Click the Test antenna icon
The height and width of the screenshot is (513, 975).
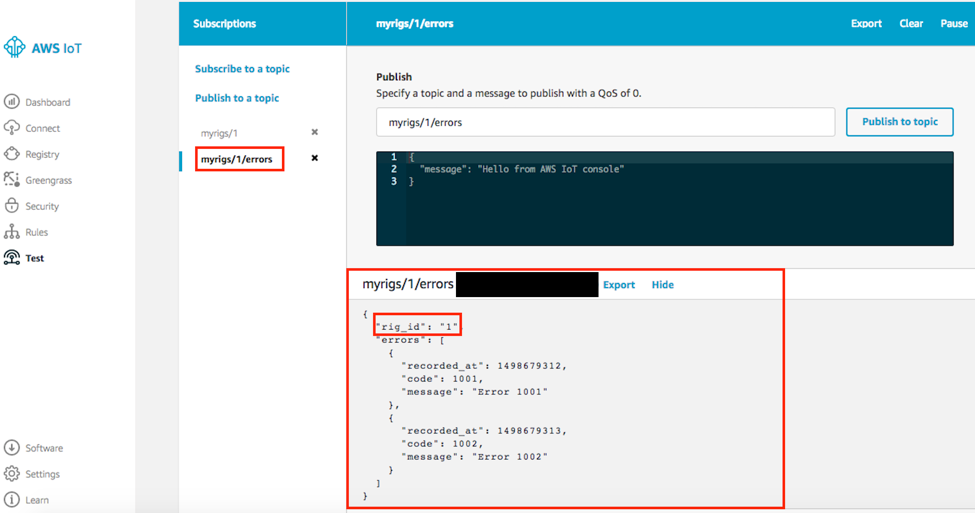(11, 257)
